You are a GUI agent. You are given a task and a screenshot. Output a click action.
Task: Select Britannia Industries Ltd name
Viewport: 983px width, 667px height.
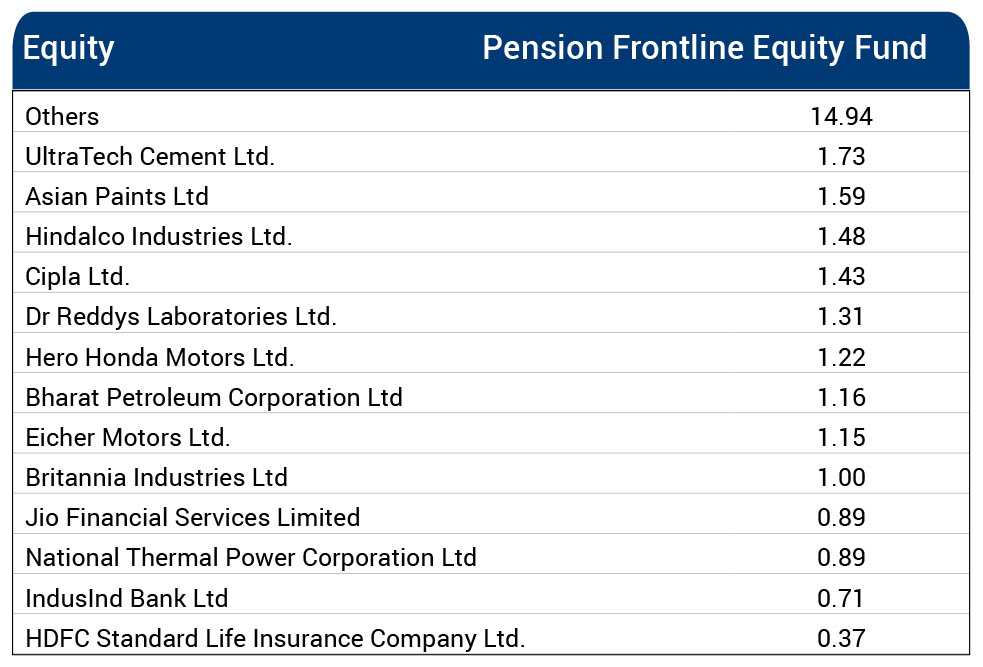157,477
